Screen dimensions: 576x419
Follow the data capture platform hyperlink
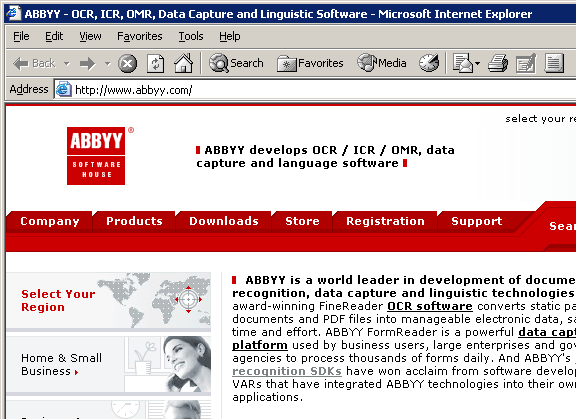point(547,332)
